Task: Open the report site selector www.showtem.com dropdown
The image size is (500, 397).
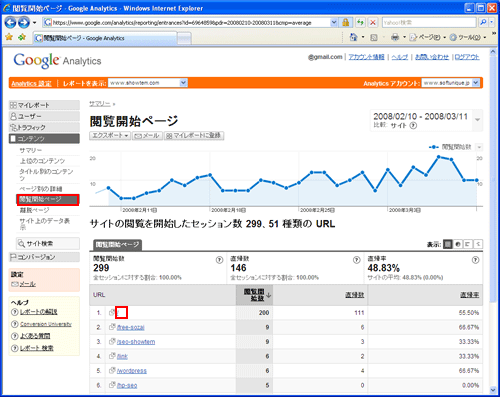Action: pyautogui.click(x=183, y=83)
